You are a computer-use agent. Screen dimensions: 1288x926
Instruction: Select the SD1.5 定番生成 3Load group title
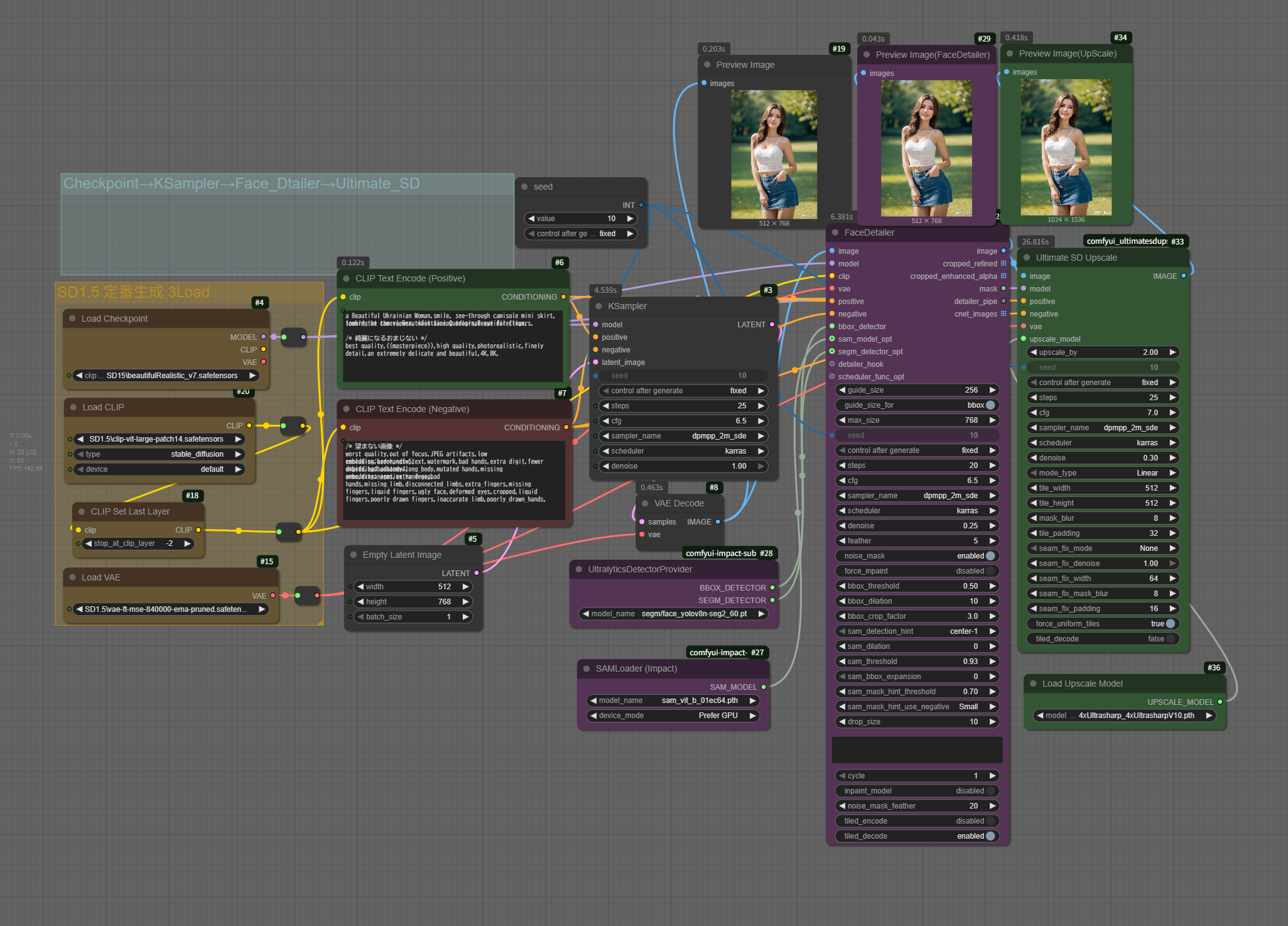pos(134,292)
